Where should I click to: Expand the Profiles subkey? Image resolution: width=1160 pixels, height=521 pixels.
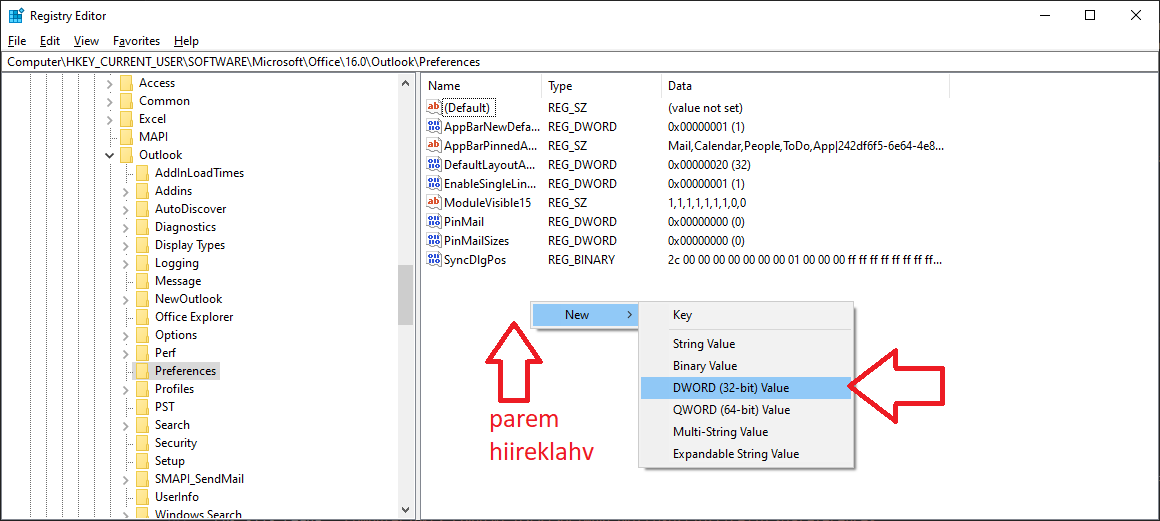pyautogui.click(x=125, y=389)
